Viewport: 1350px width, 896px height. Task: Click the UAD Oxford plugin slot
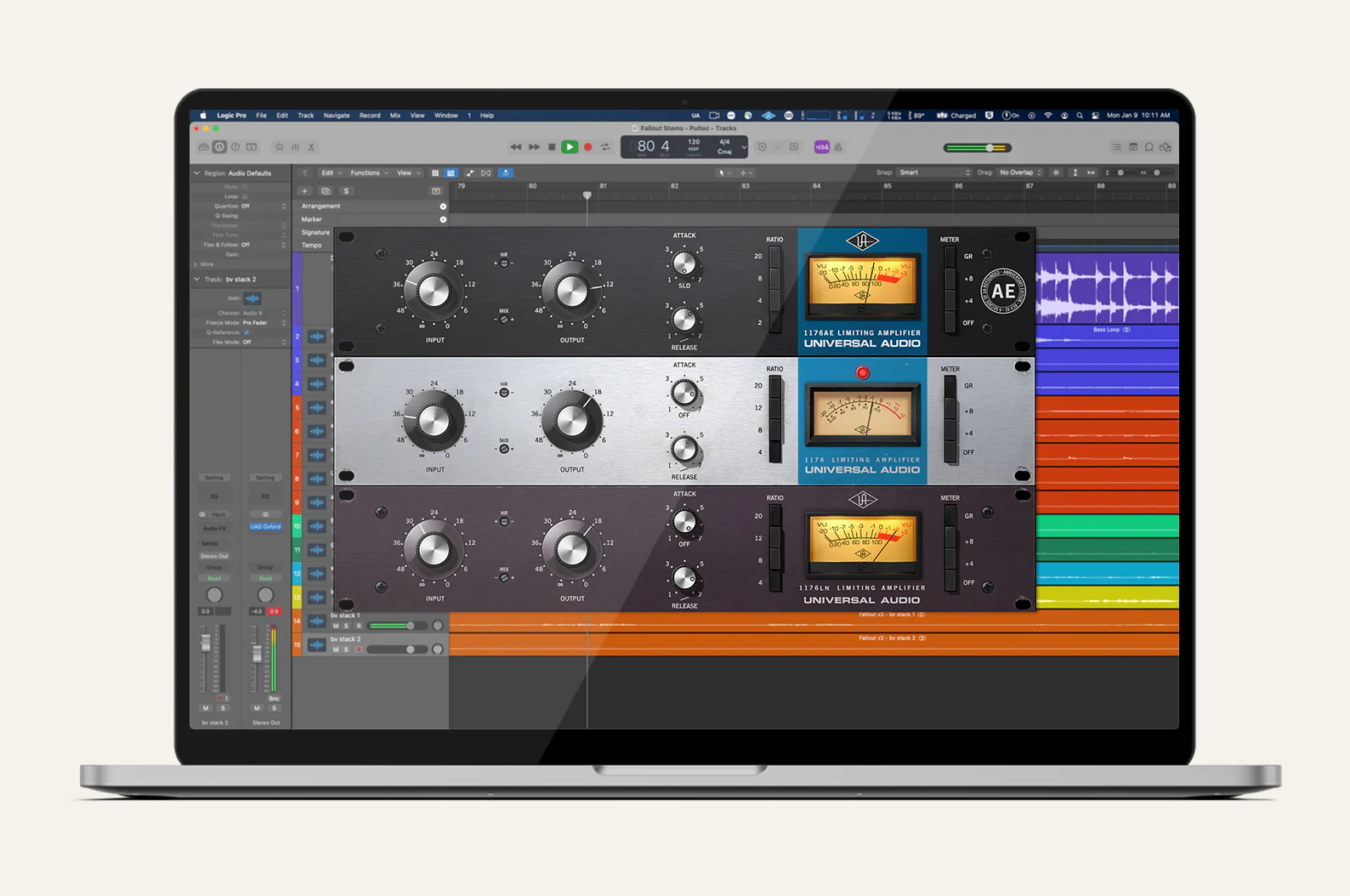pos(265,527)
